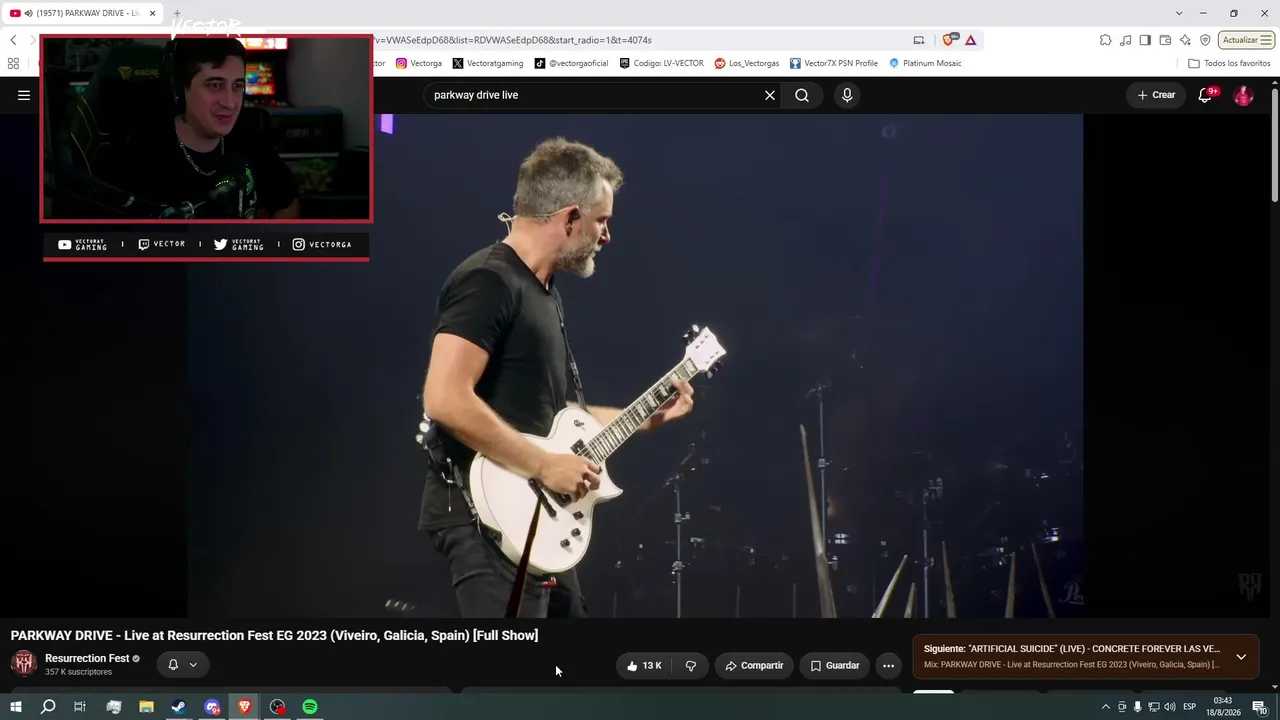Screen dimensions: 1280x720
Task: Open Spotify from the taskbar
Action: (310, 707)
